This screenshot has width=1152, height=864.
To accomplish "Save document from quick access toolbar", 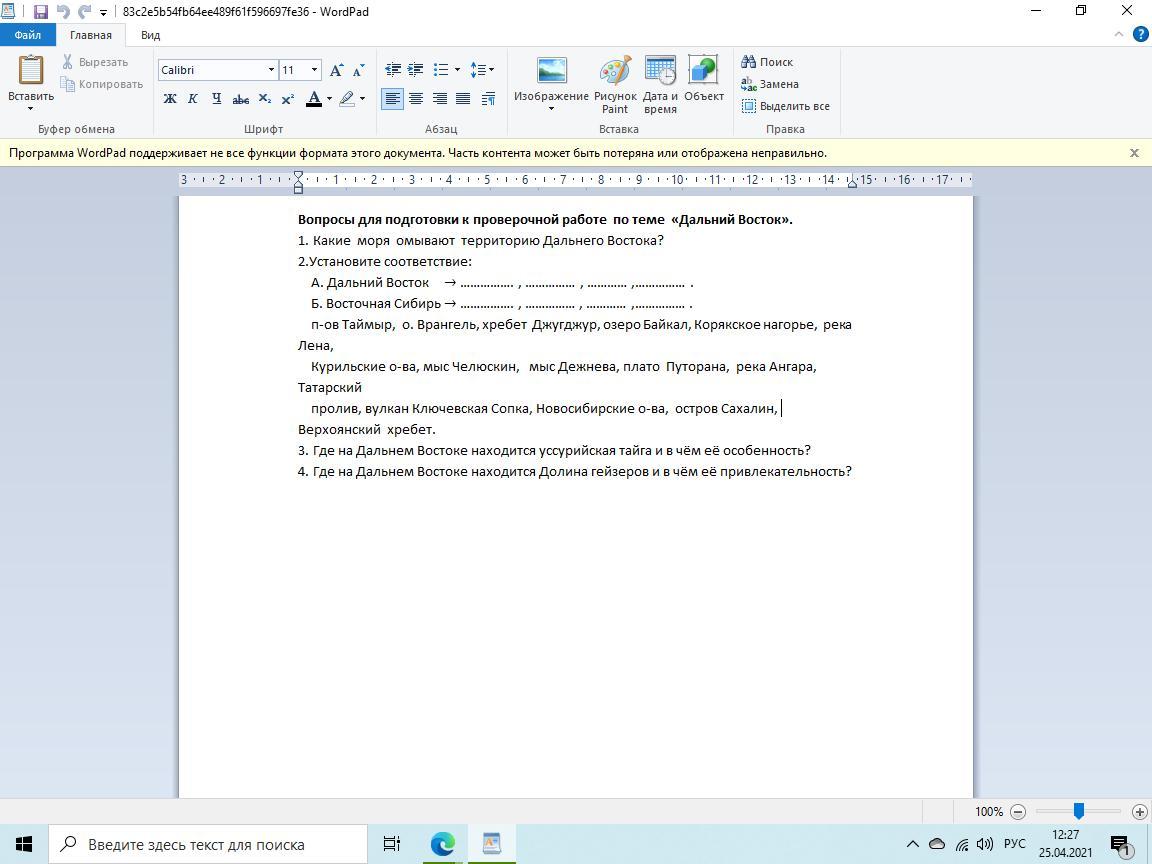I will [40, 12].
